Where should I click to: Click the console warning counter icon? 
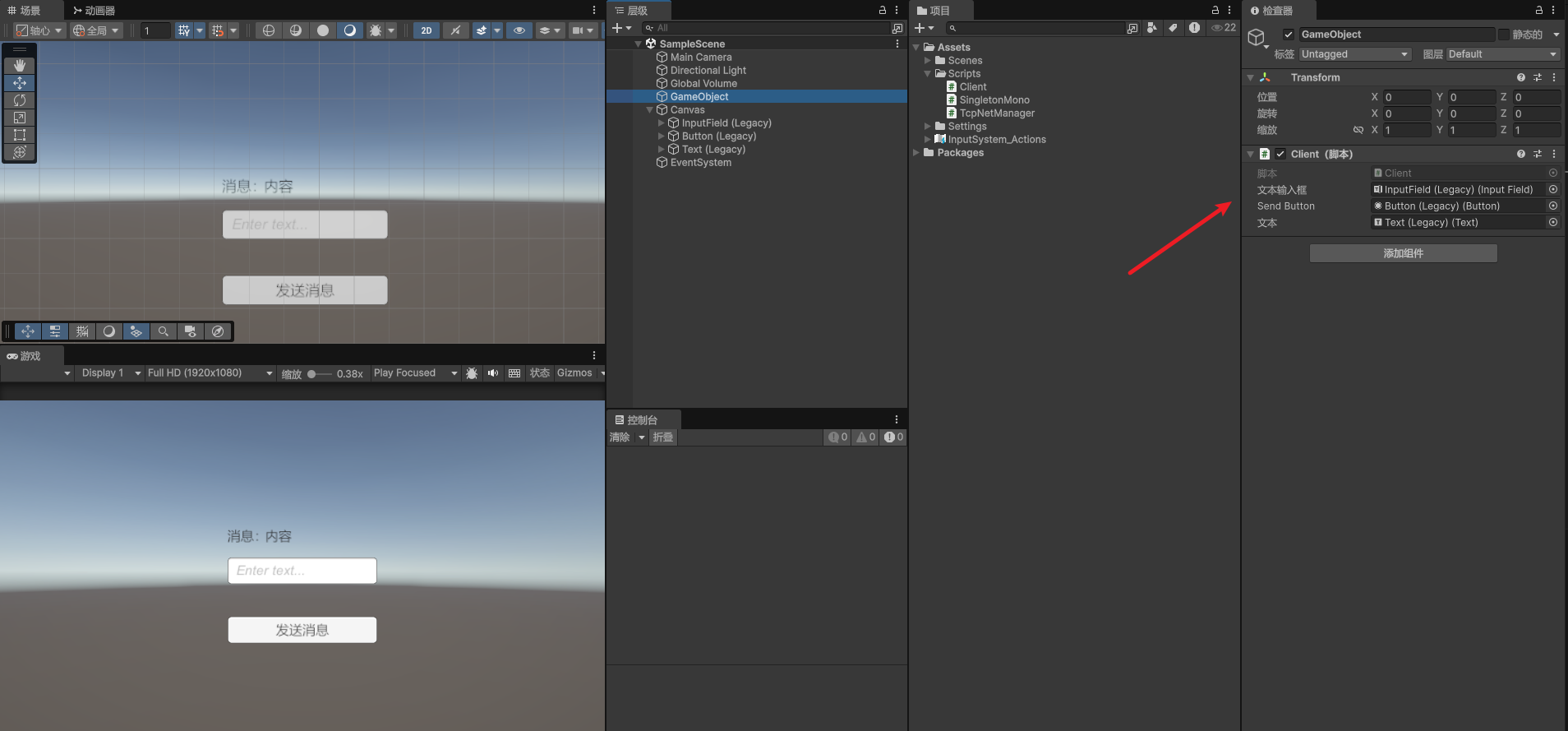[x=866, y=437]
